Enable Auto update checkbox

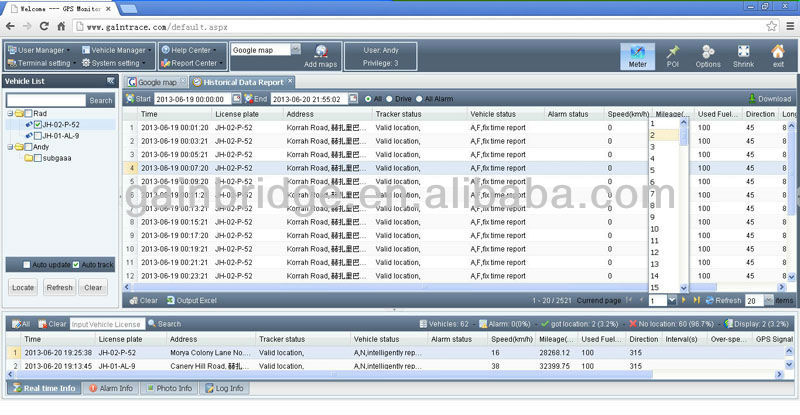[x=27, y=264]
